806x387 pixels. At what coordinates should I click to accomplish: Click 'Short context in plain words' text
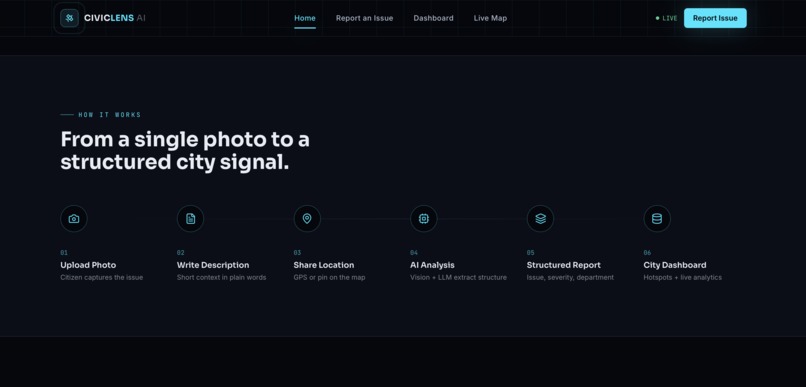tap(222, 278)
